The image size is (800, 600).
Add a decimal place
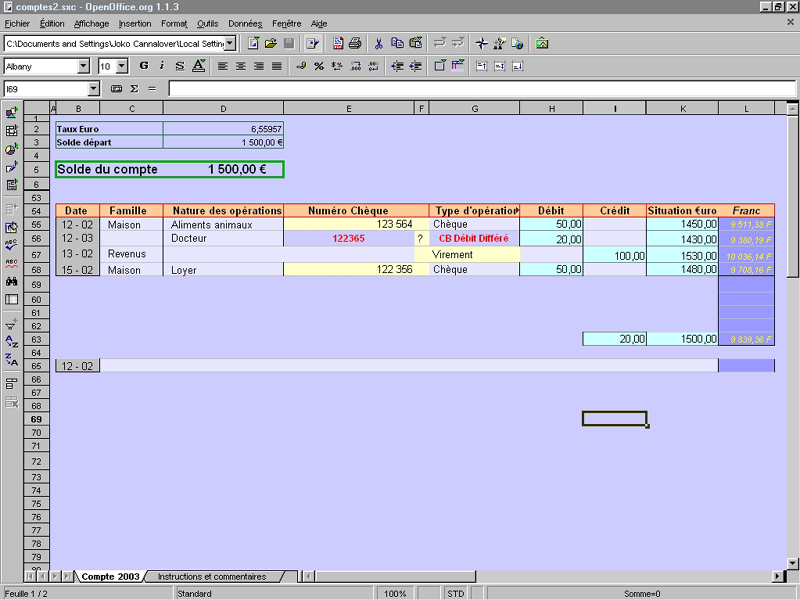[x=356, y=66]
